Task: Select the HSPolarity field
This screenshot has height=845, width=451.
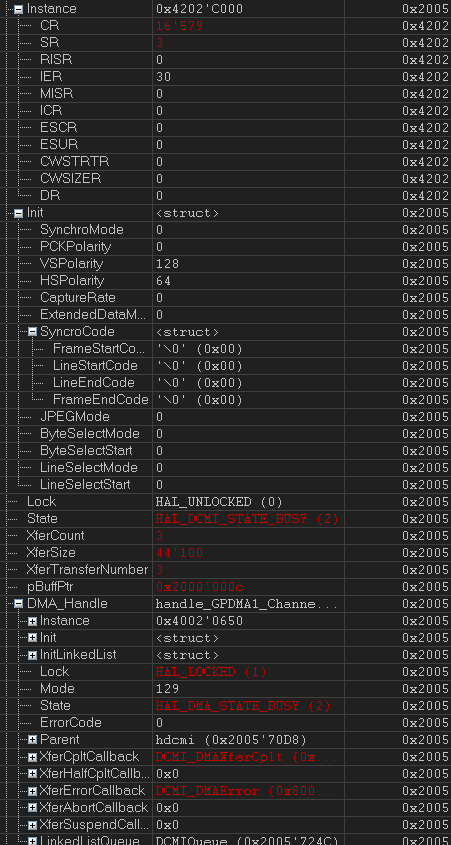Action: point(225,281)
